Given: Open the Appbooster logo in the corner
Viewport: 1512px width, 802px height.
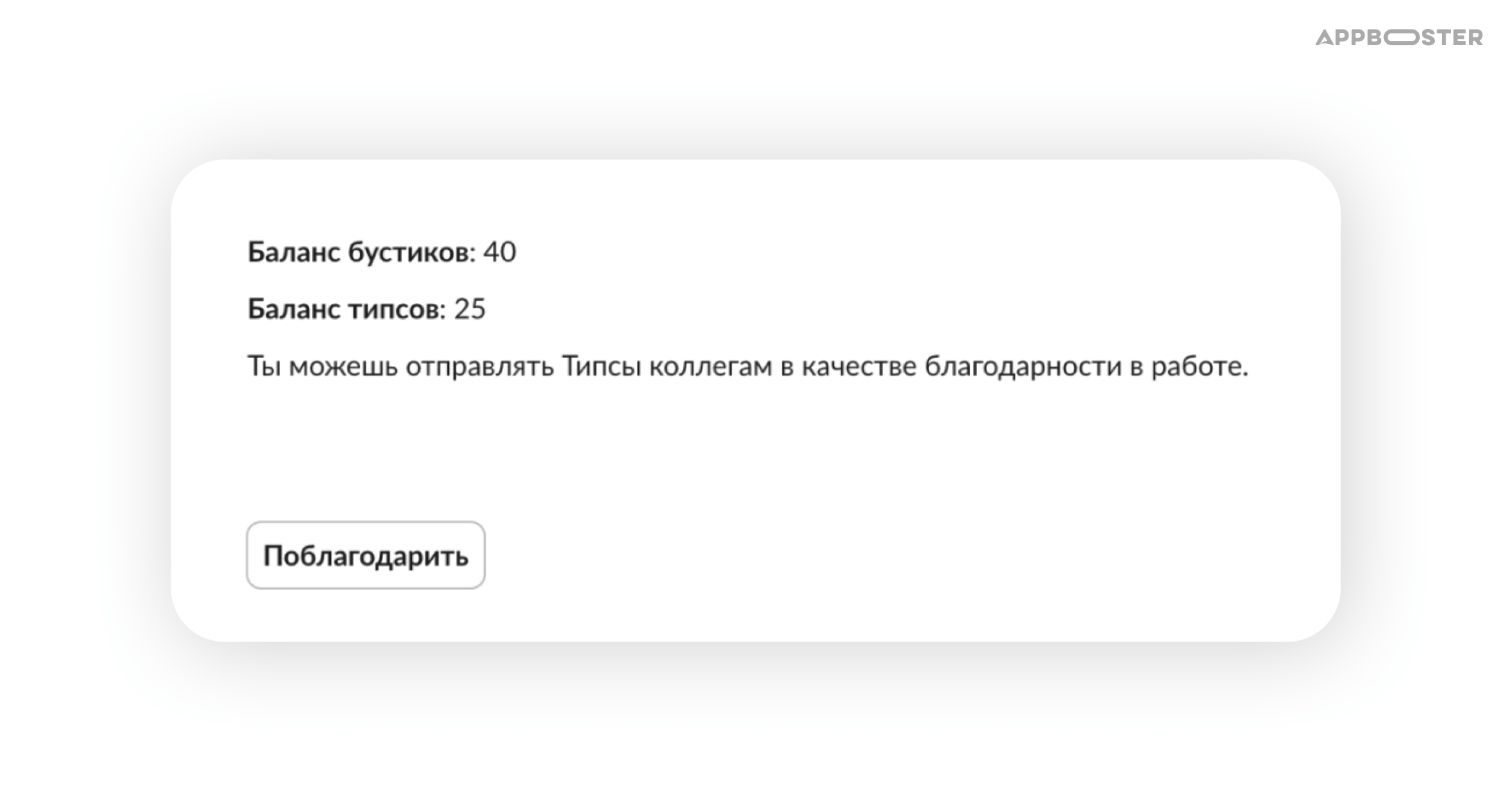Looking at the screenshot, I should pos(1399,37).
